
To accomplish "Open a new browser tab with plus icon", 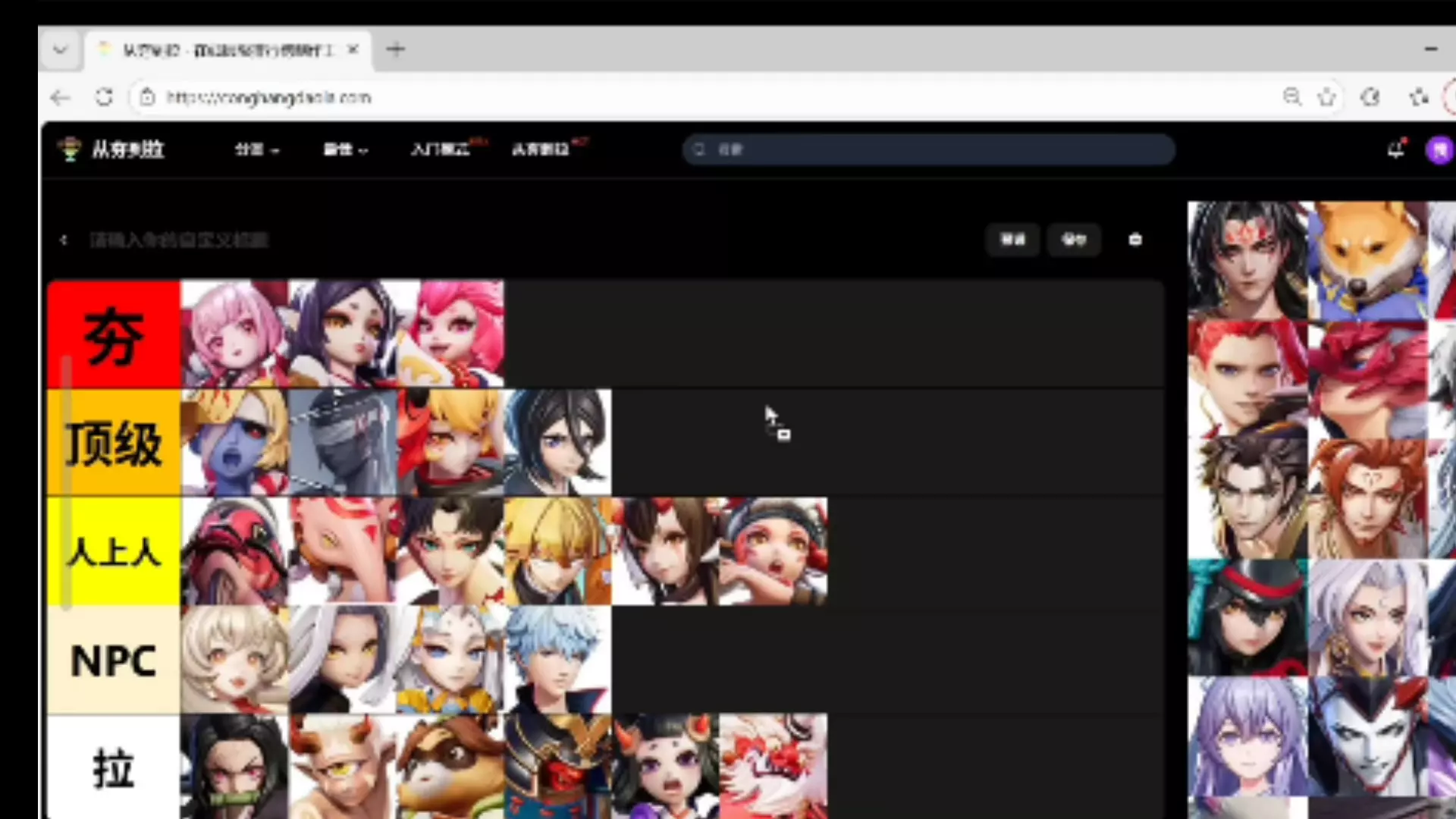I will click(395, 50).
